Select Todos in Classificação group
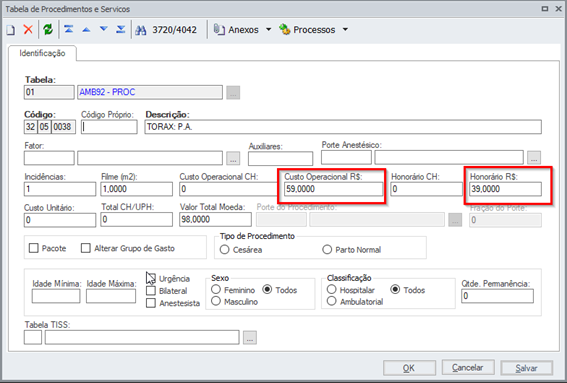Screen dimensions: 567x383 tap(395, 289)
